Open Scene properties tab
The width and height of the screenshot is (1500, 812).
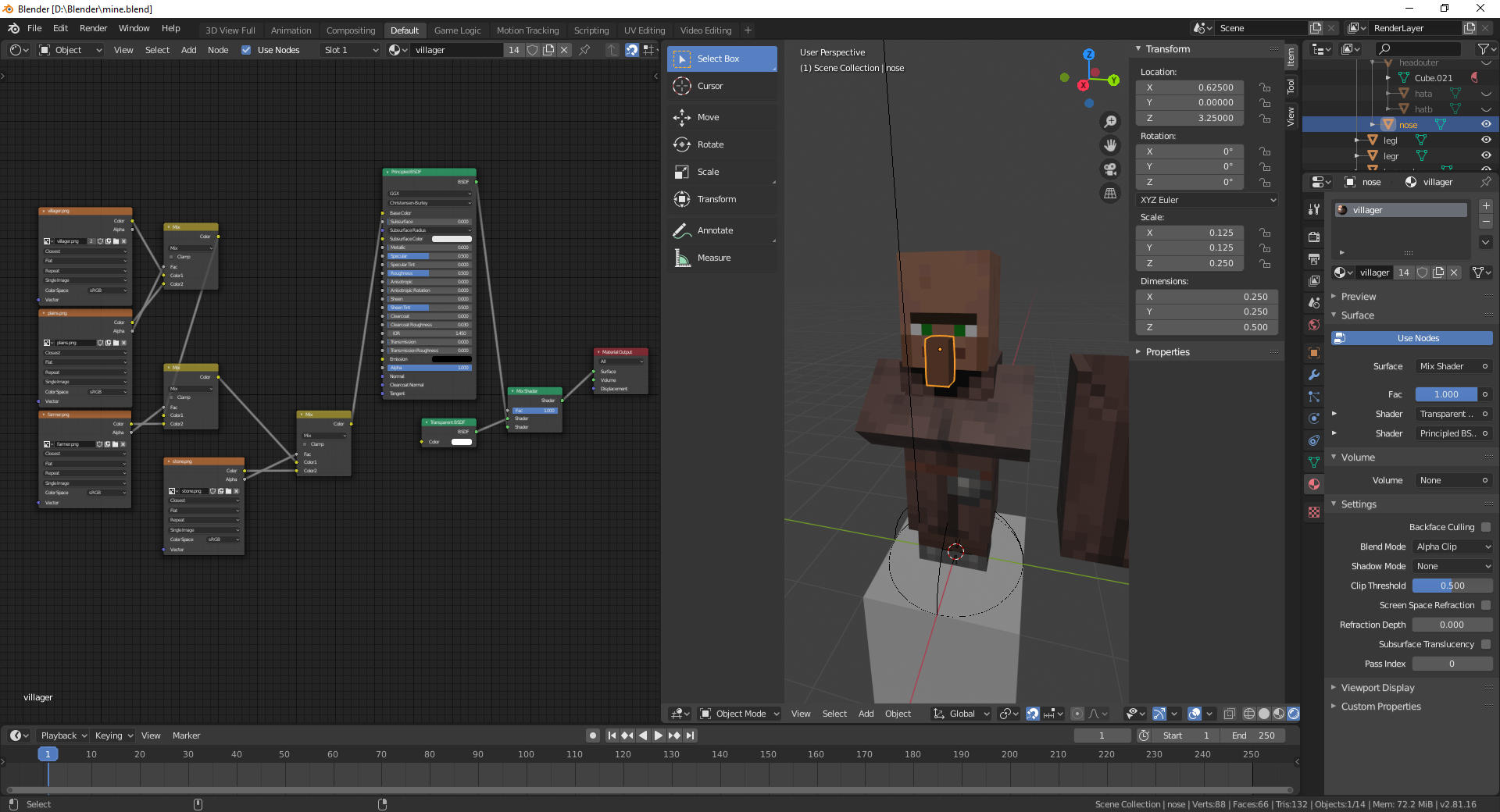click(x=1314, y=303)
